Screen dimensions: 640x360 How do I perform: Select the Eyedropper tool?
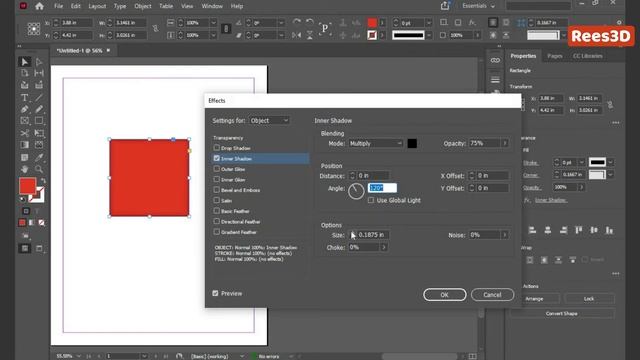coord(39,157)
